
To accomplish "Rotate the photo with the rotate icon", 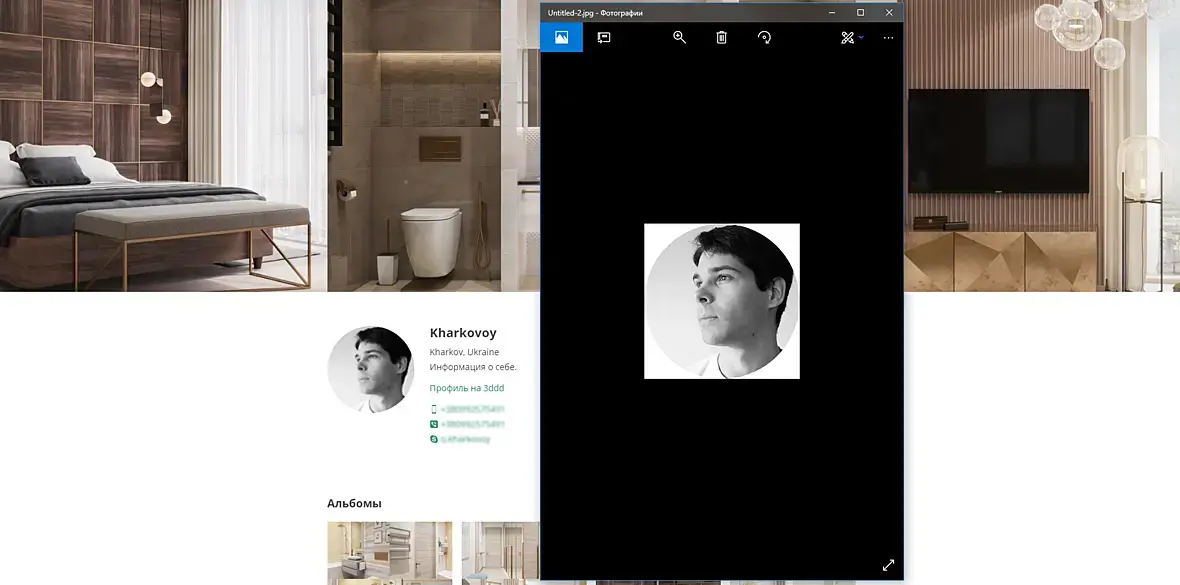I will point(764,38).
